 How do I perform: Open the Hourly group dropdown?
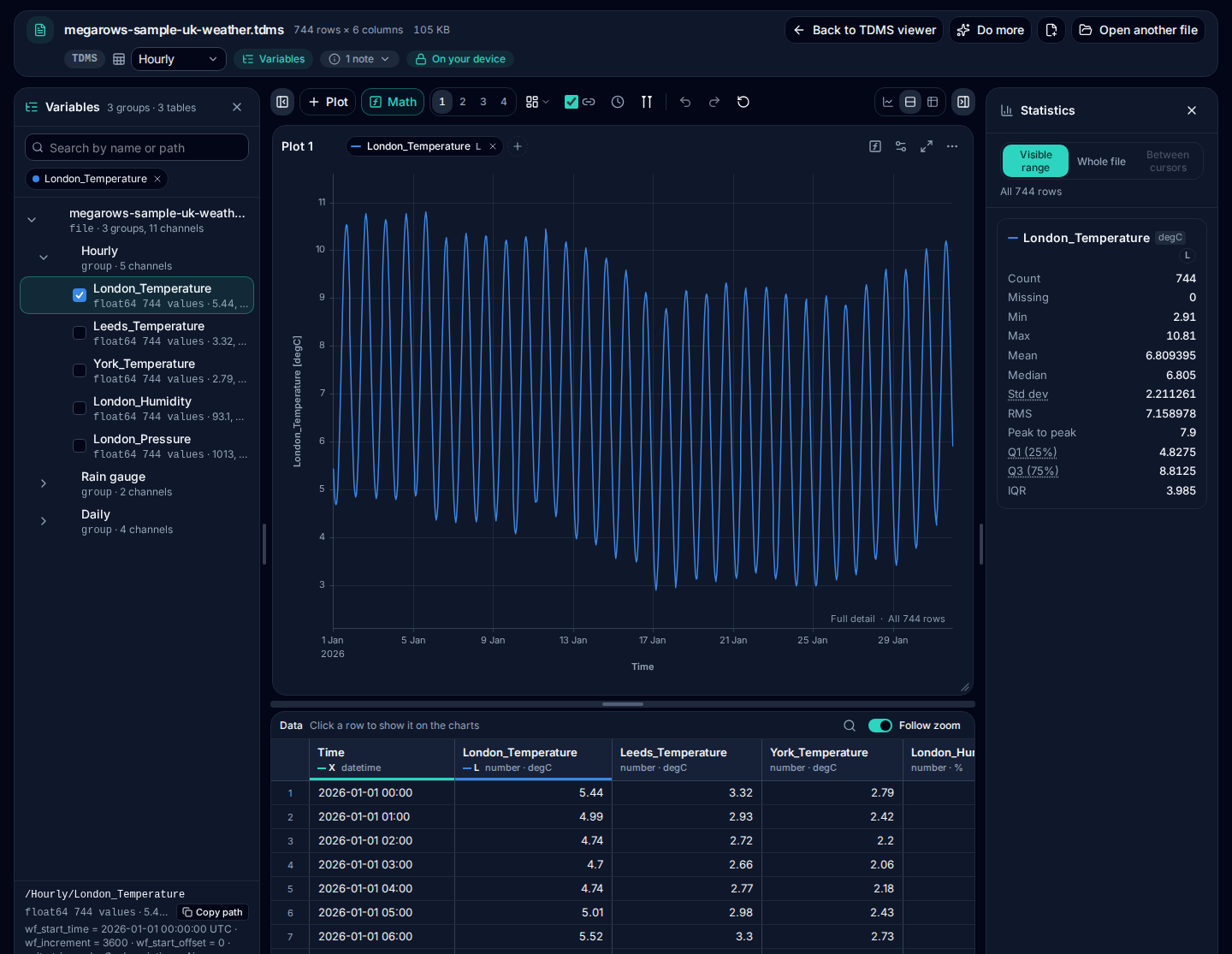pos(178,59)
